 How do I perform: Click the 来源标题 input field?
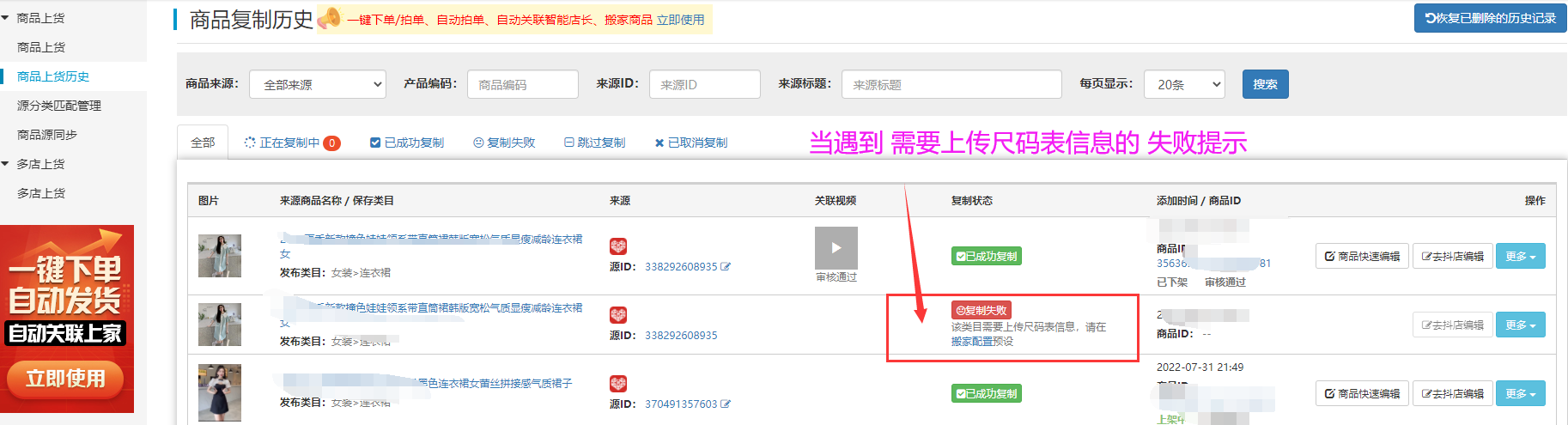(x=951, y=84)
